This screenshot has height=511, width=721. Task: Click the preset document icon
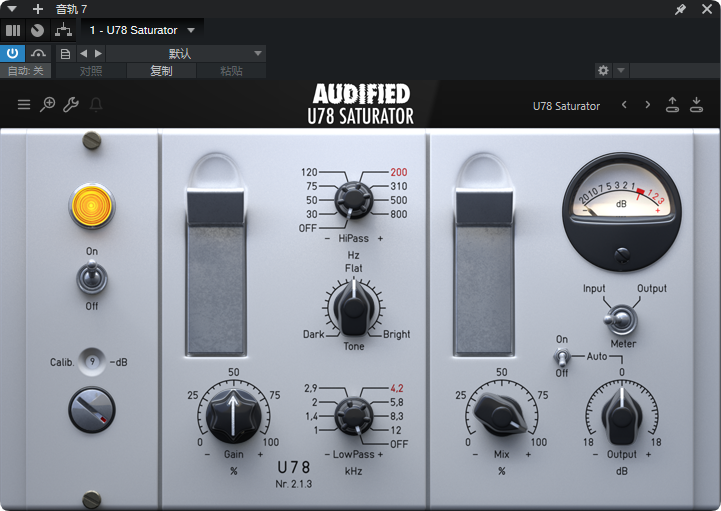pos(65,54)
